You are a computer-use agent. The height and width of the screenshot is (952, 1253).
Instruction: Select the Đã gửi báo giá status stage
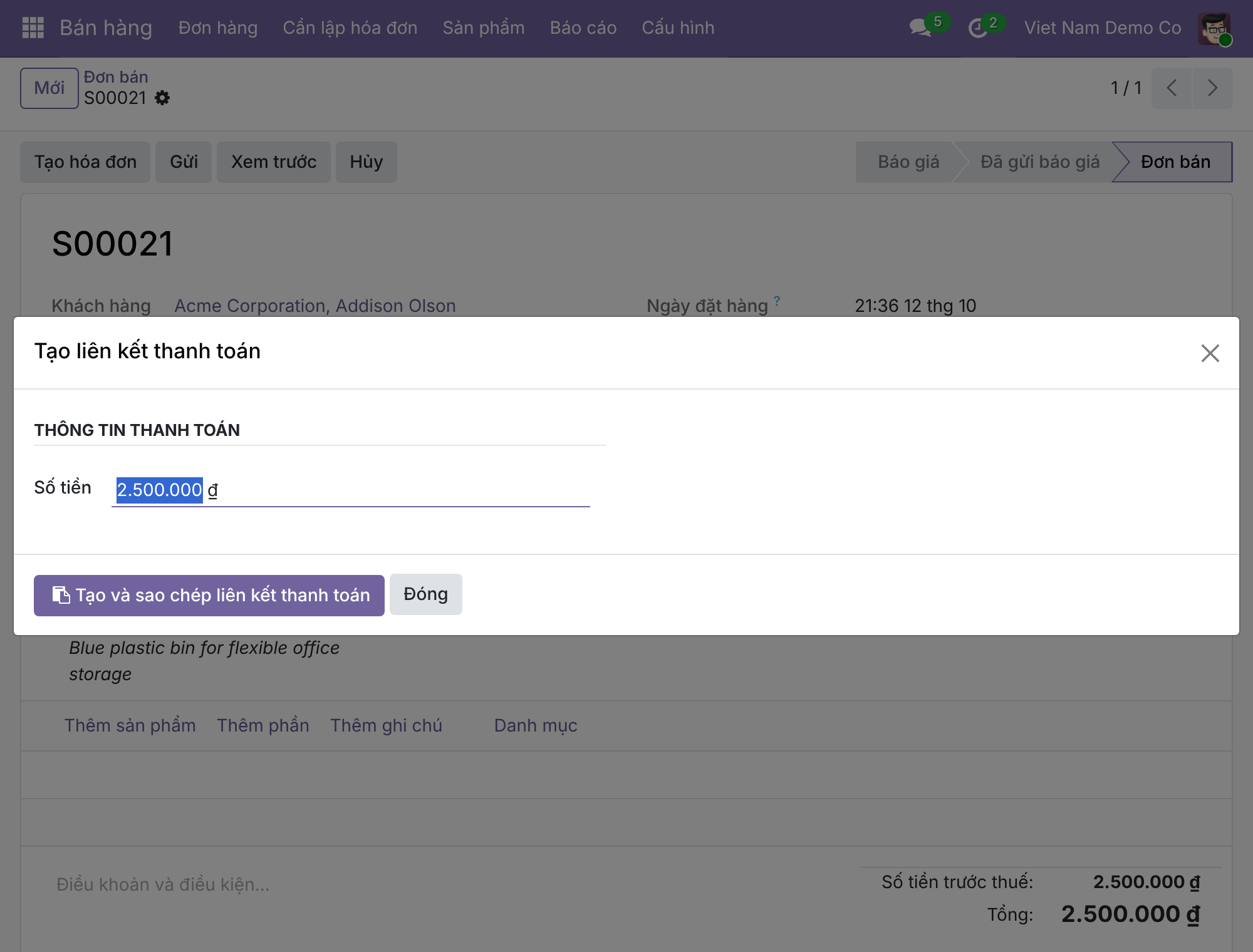(x=1040, y=162)
